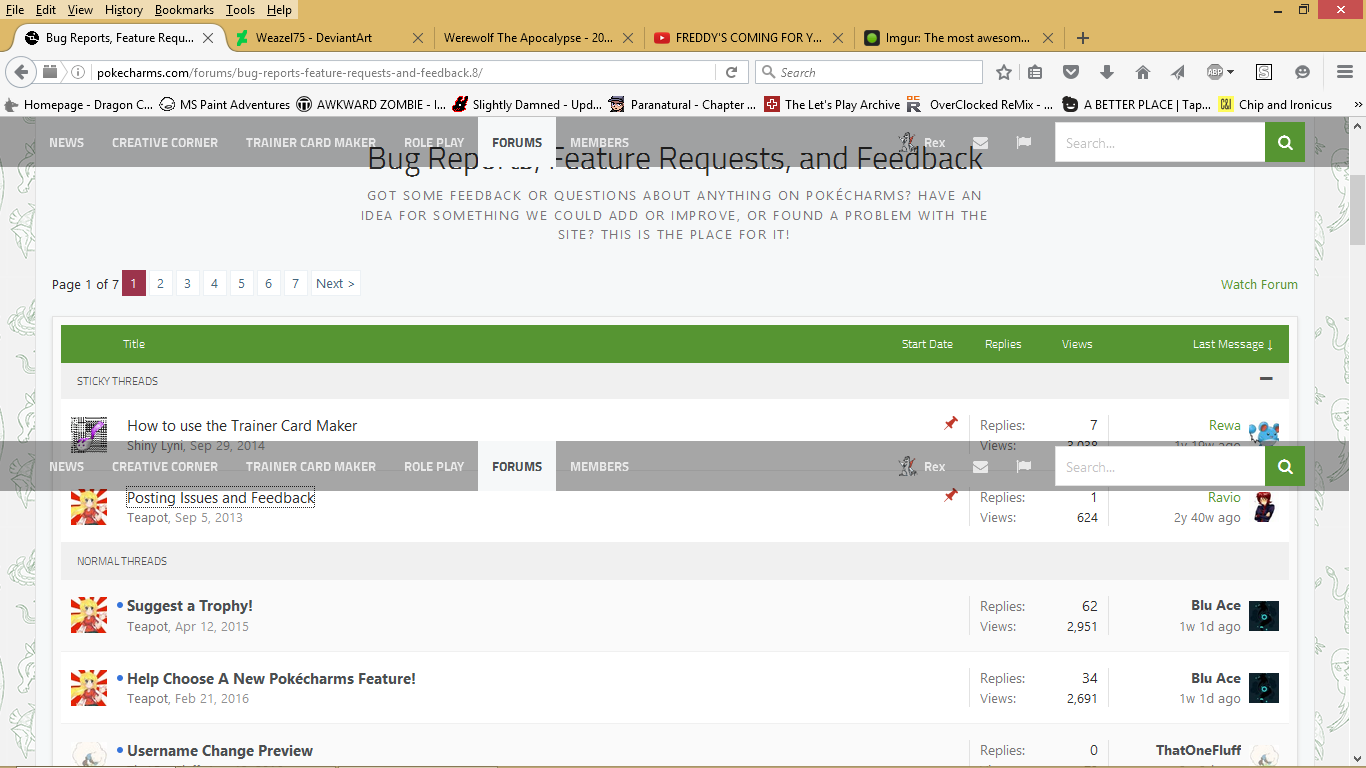The image size is (1366, 768).
Task: Open Adblock Plus dropdown arrow
Action: (x=1230, y=72)
